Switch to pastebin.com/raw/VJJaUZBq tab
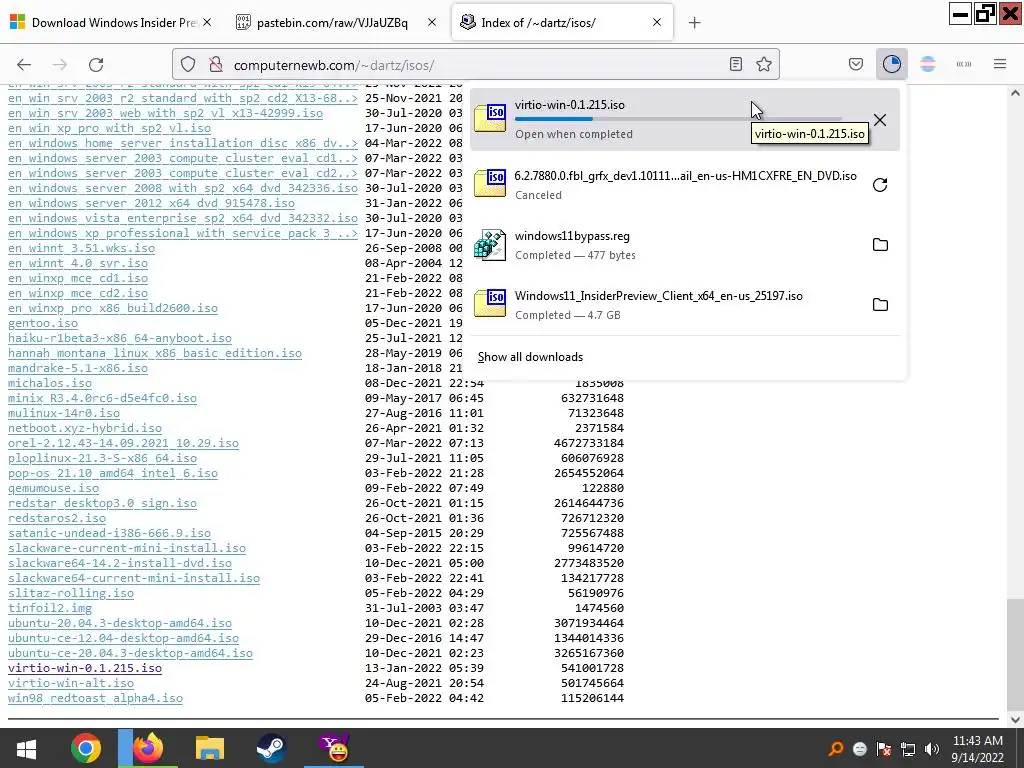 pos(332,23)
